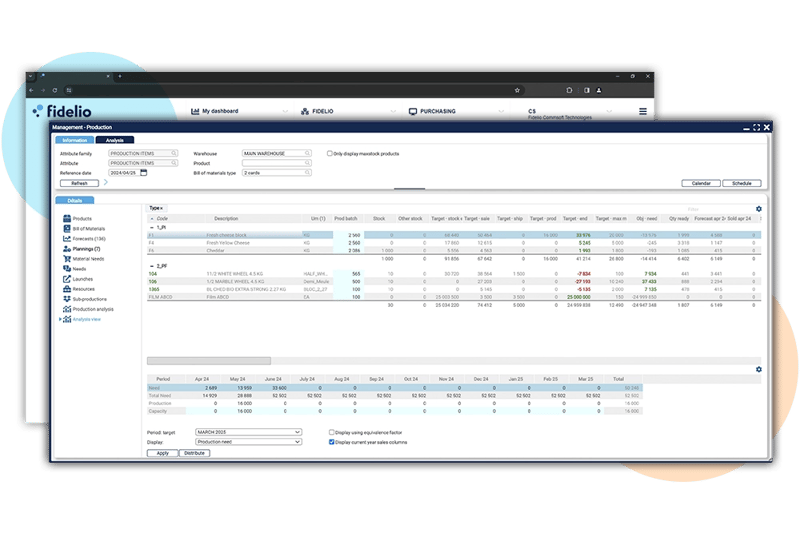Expand the My dashboard menu chevron
800x533 pixels.
[285, 111]
